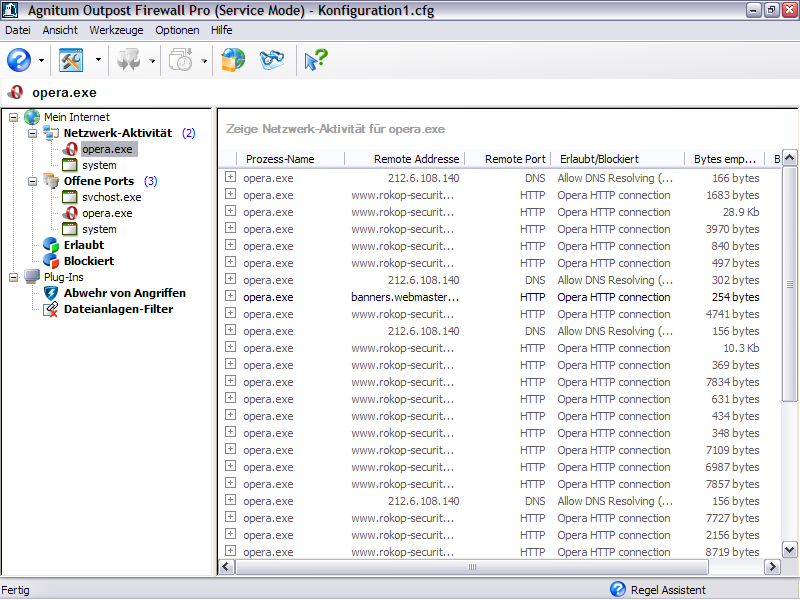The image size is (800, 600).
Task: Click the globe update toolbar icon
Action: click(x=233, y=60)
